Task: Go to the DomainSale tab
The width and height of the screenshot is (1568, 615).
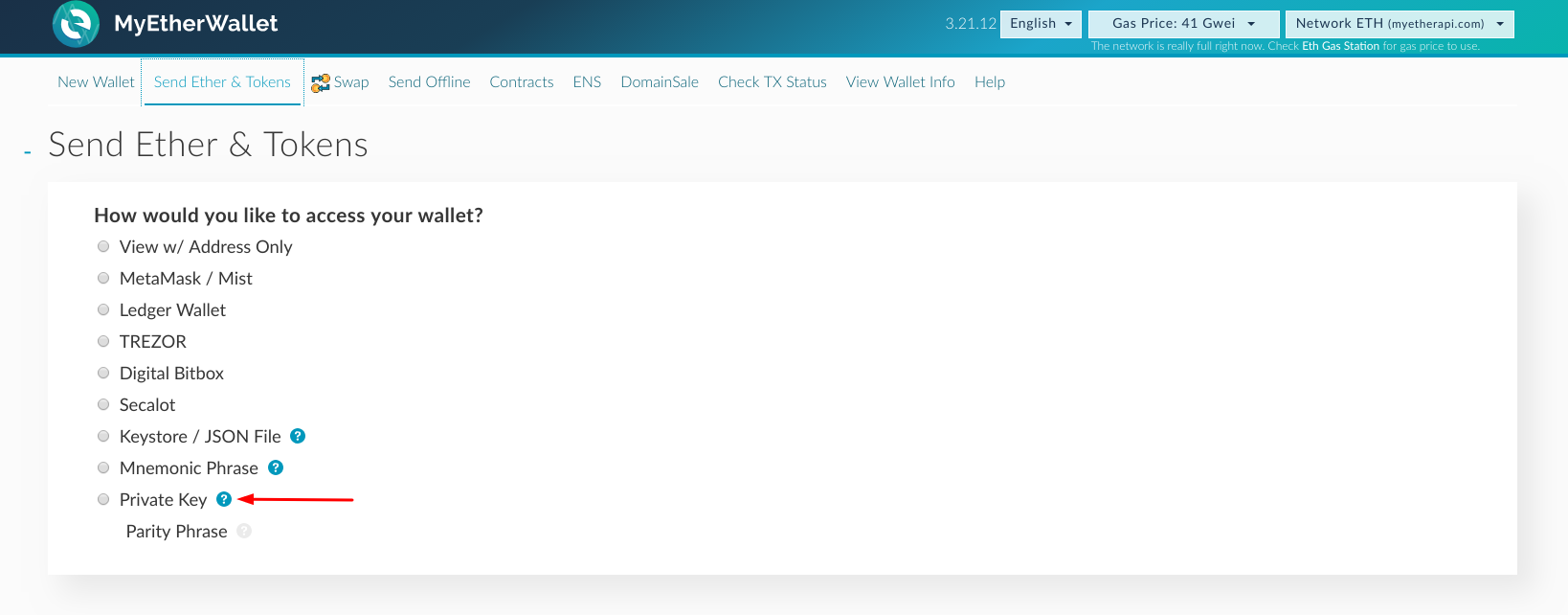Action: 660,82
